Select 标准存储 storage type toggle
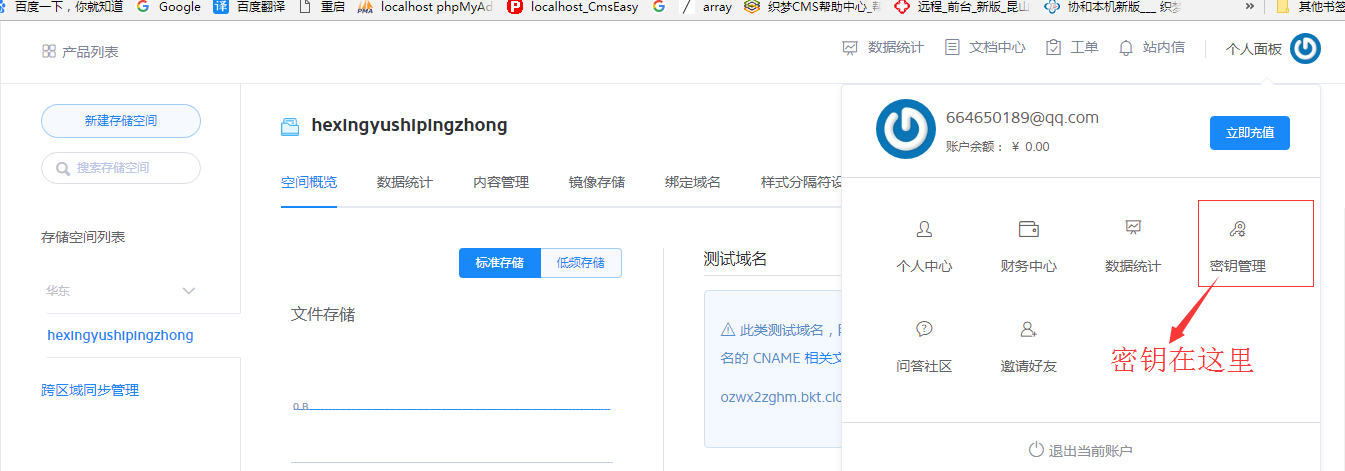1345x471 pixels. click(499, 263)
